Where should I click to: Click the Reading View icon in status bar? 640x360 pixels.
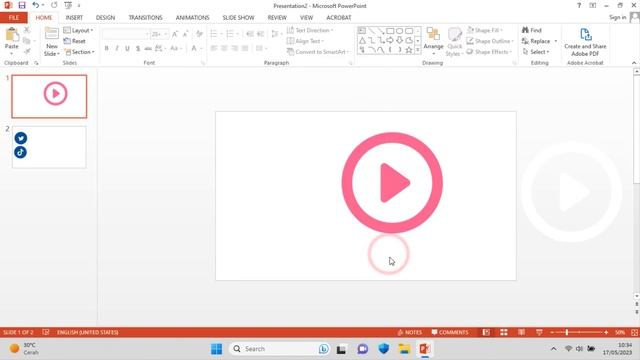521,332
